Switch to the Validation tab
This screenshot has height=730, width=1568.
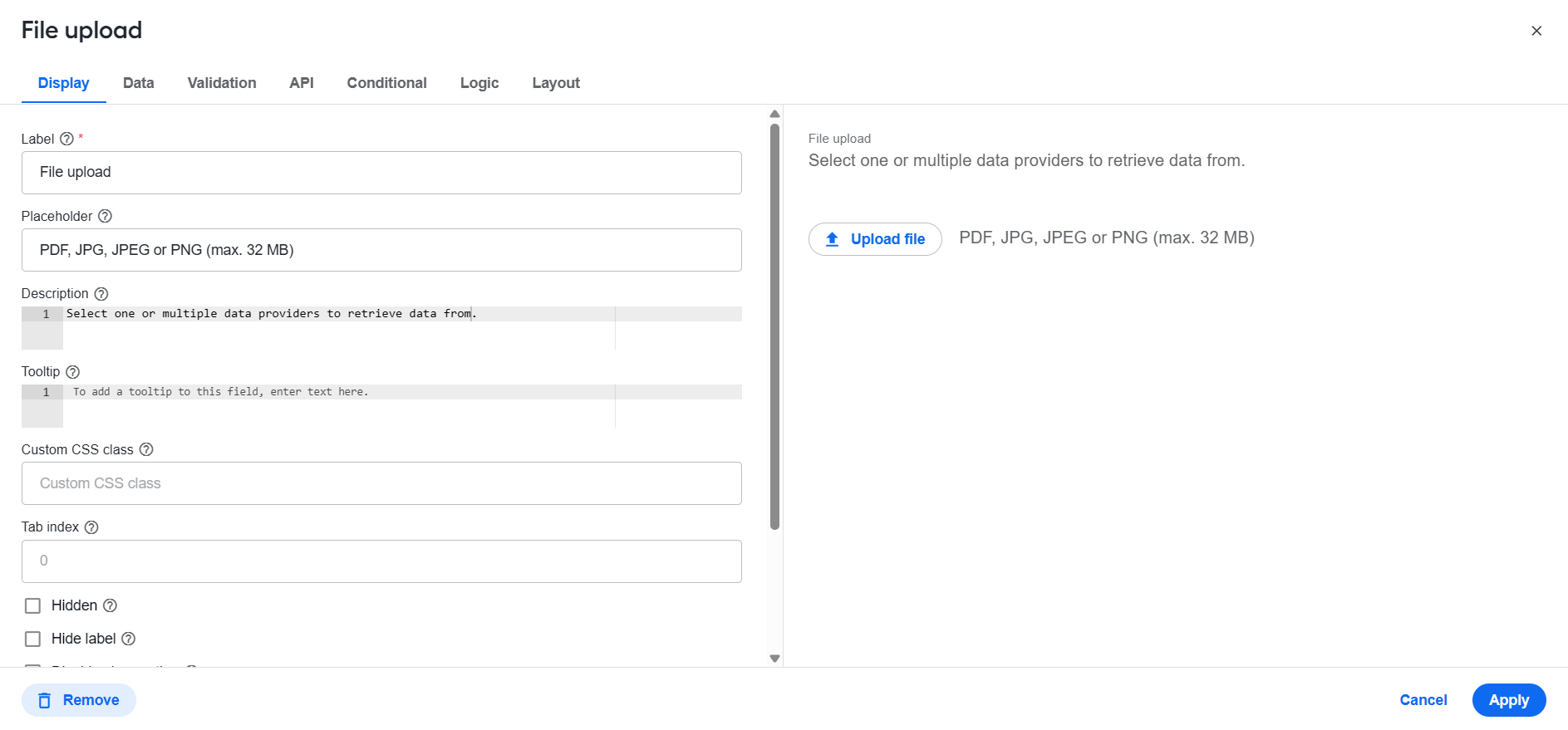click(222, 83)
